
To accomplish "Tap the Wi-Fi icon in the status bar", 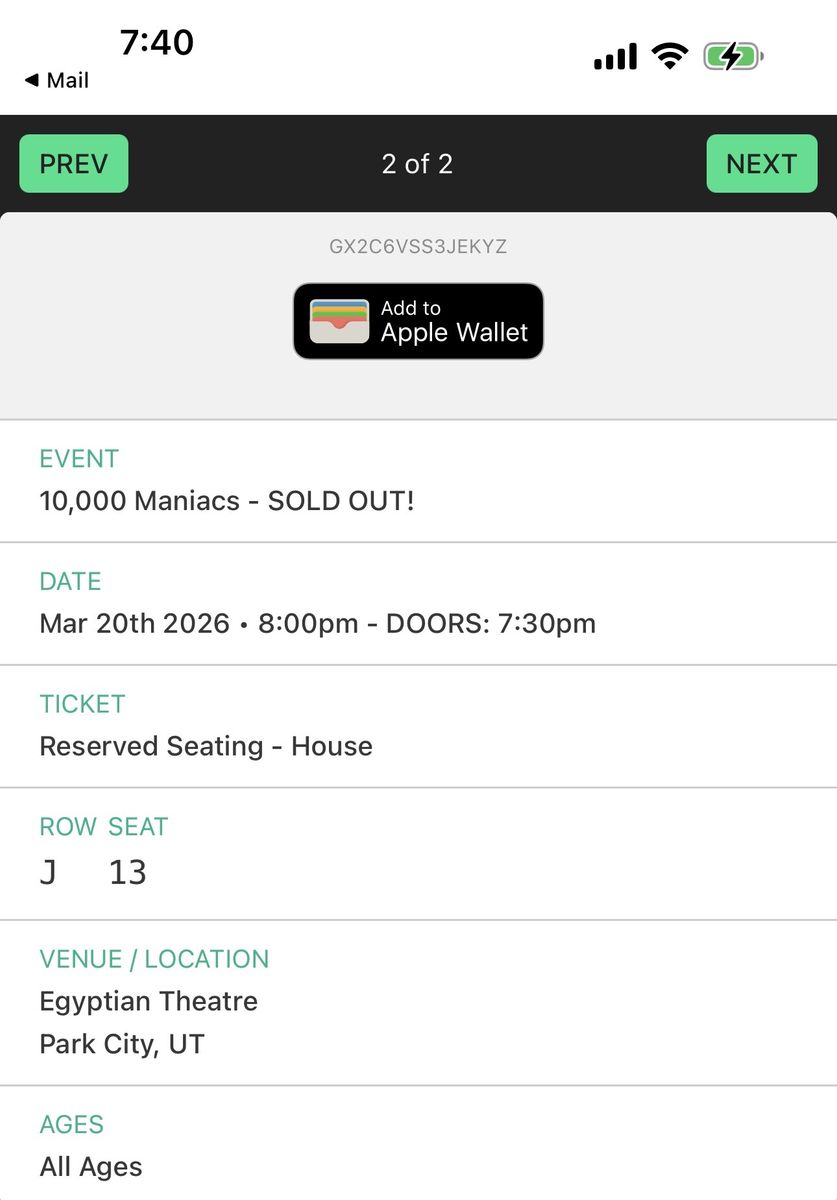I will coord(671,57).
